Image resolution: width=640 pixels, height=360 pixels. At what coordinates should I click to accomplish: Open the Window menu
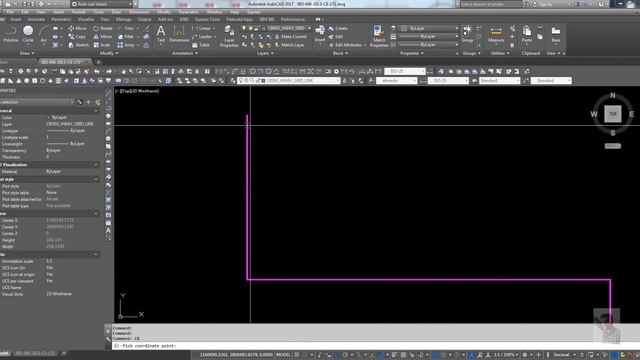[214, 12]
